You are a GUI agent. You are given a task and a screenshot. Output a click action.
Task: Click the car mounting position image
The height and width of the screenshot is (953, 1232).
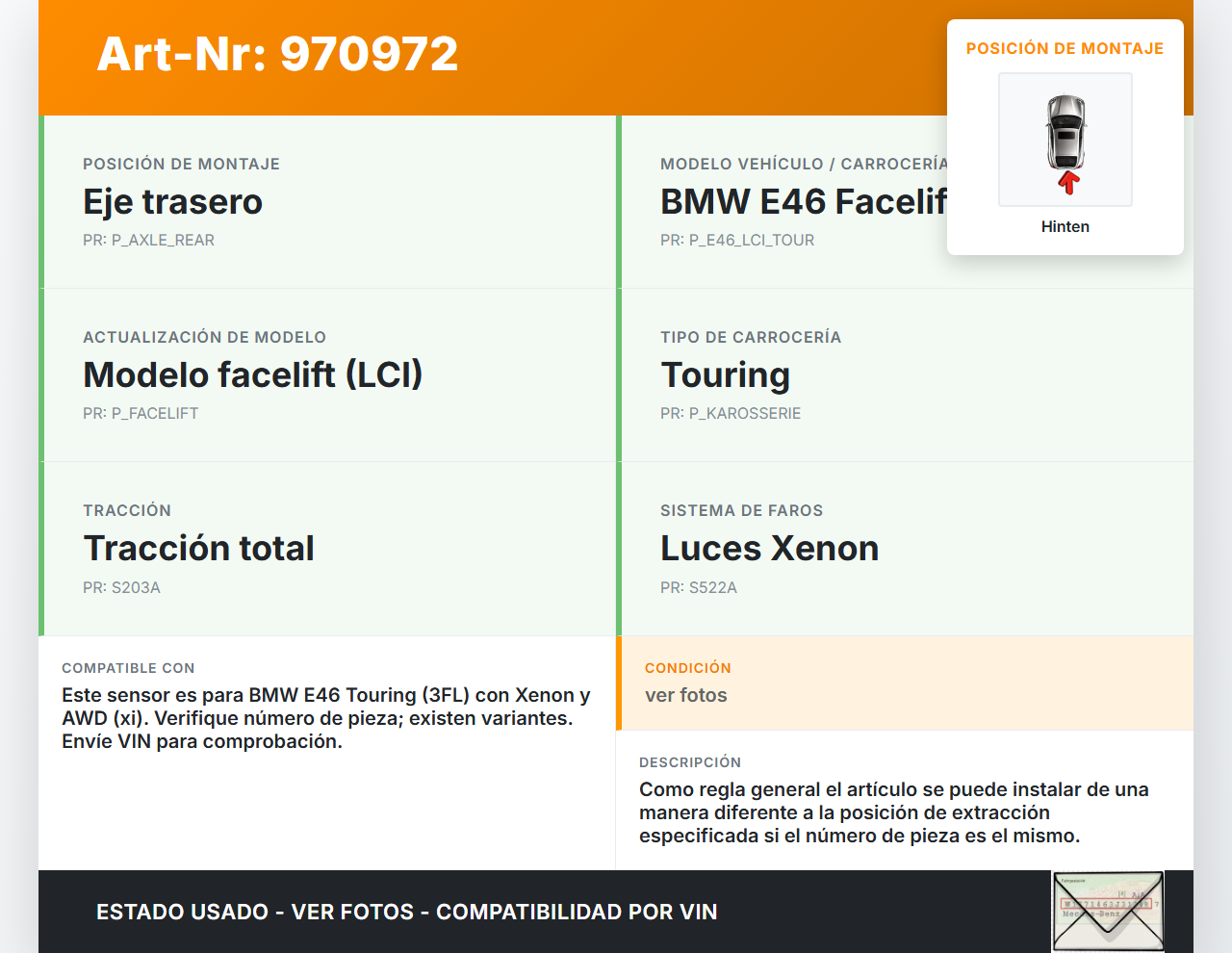tap(1065, 140)
